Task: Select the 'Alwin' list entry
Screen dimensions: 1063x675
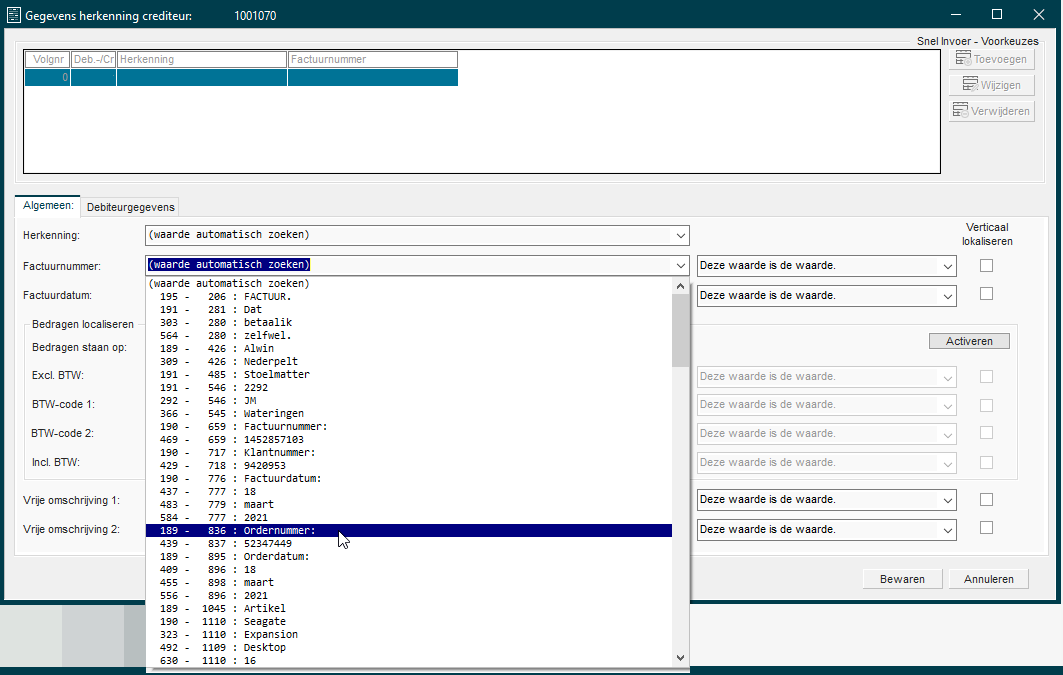Action: [x=409, y=348]
